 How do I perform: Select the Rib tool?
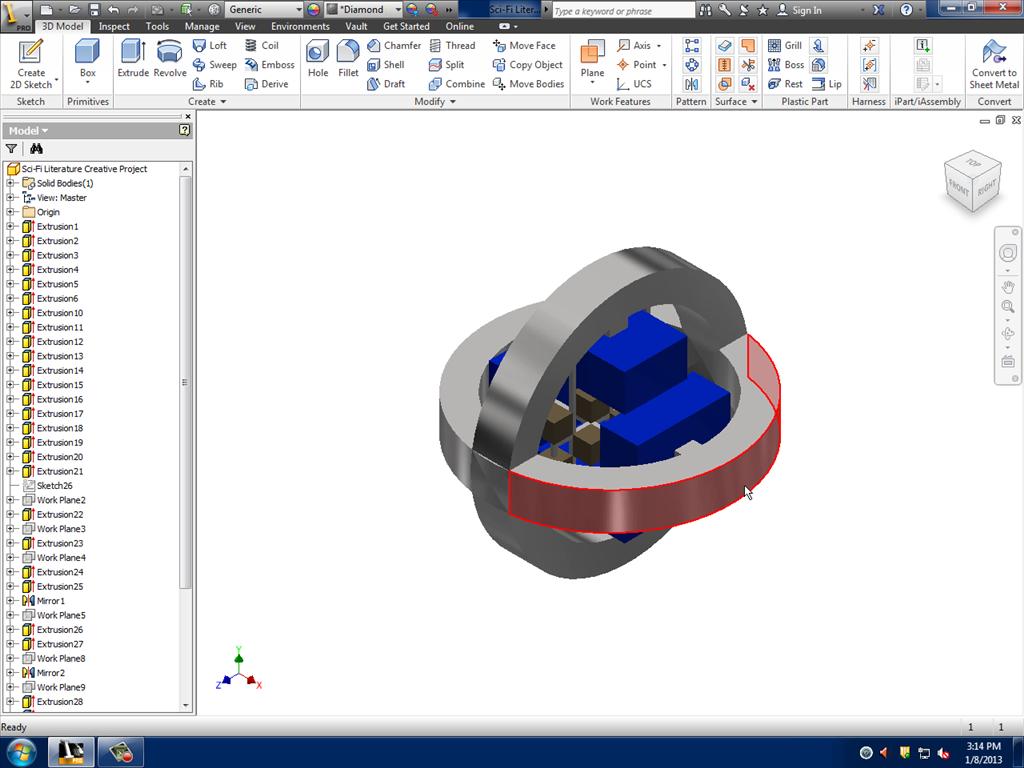208,84
